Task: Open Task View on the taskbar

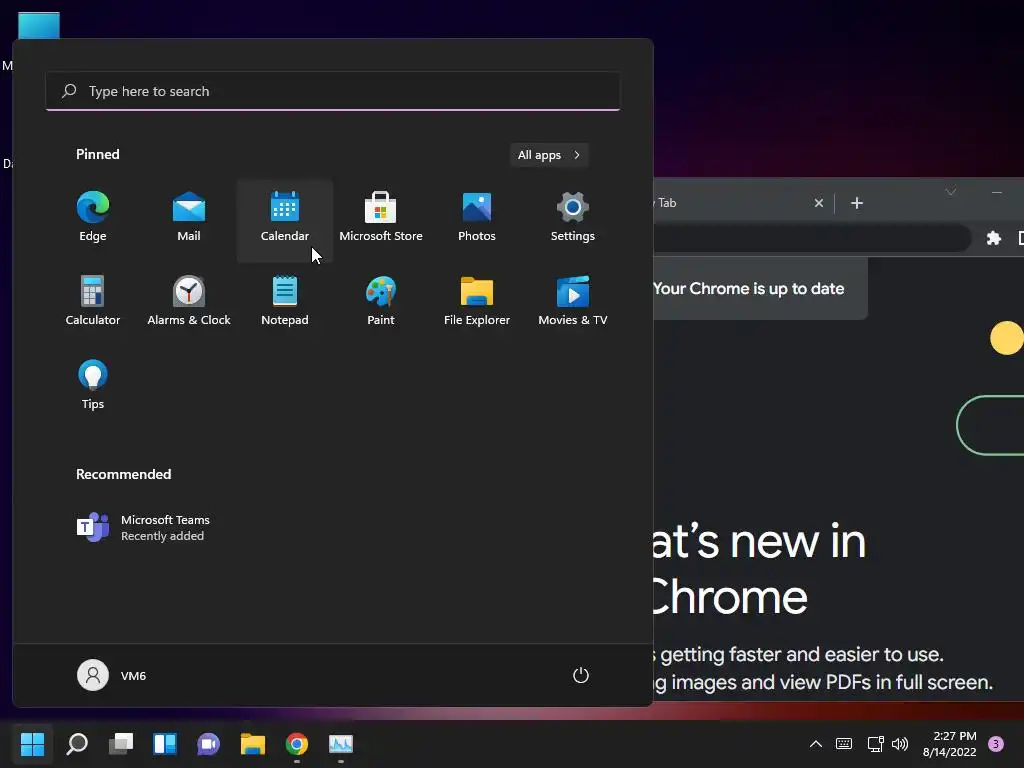Action: tap(121, 744)
